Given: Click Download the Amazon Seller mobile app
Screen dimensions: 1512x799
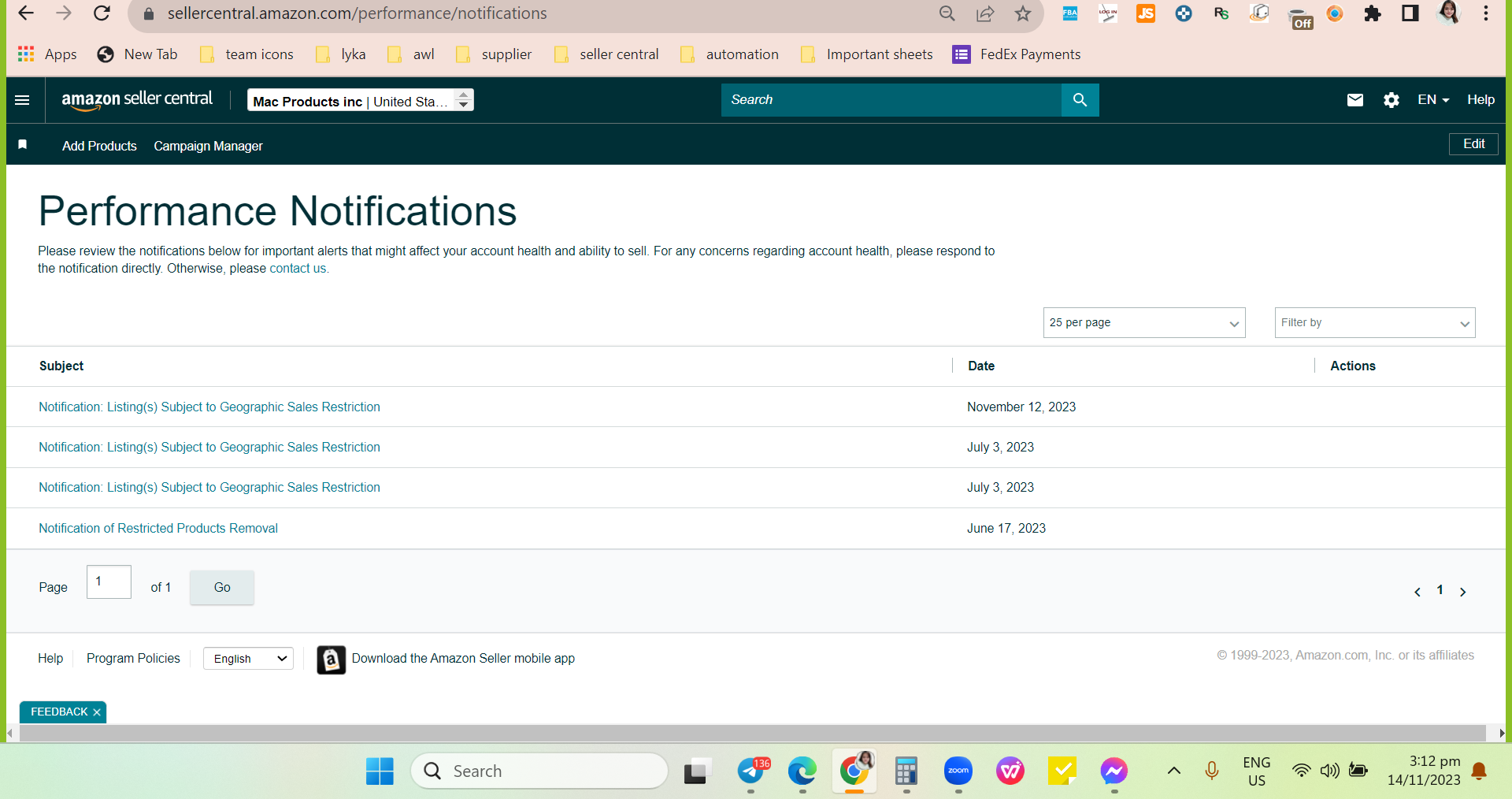Looking at the screenshot, I should pos(463,659).
